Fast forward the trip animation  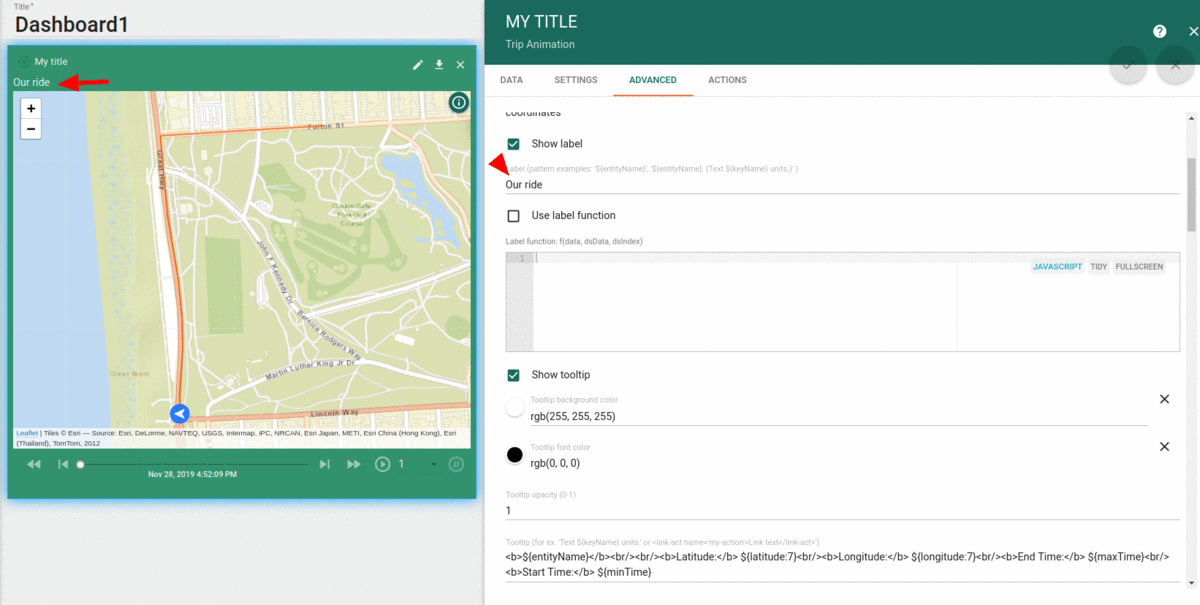353,464
